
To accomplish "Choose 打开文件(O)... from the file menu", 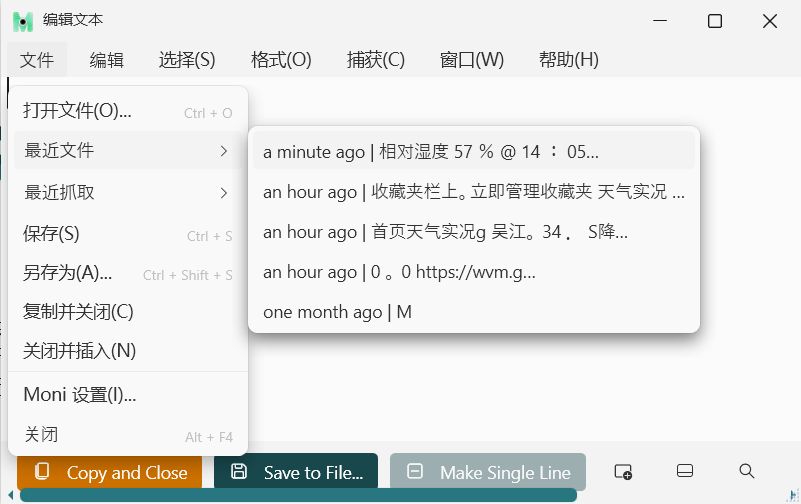I will click(78, 112).
